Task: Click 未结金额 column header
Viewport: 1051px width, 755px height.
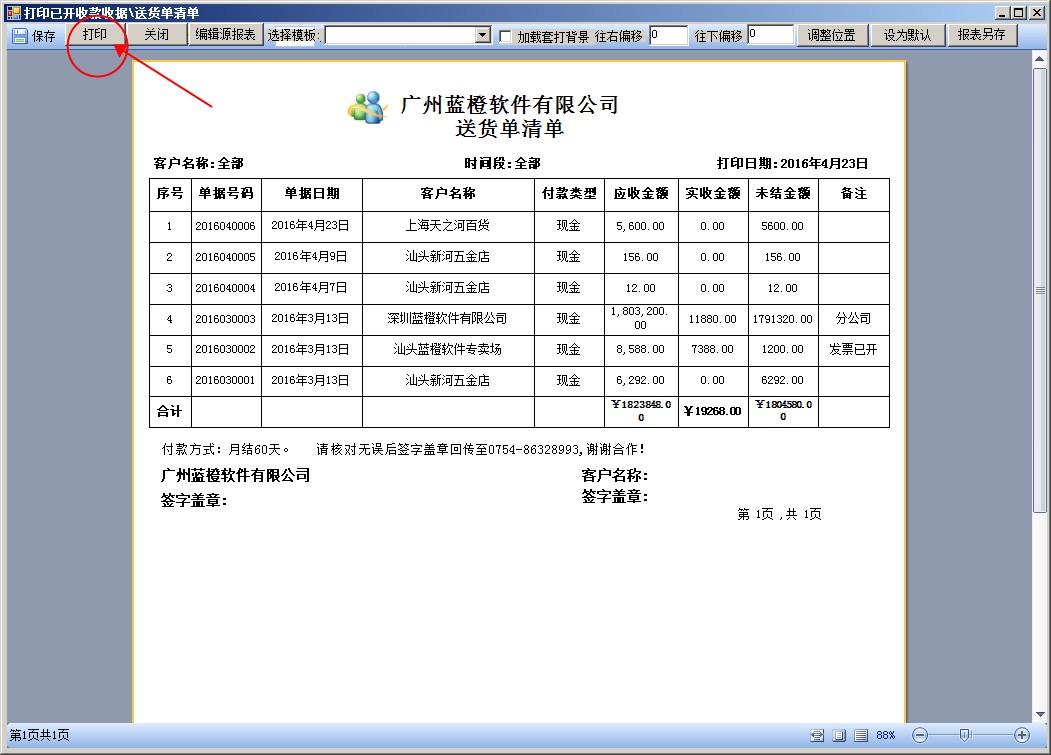Action: (783, 194)
